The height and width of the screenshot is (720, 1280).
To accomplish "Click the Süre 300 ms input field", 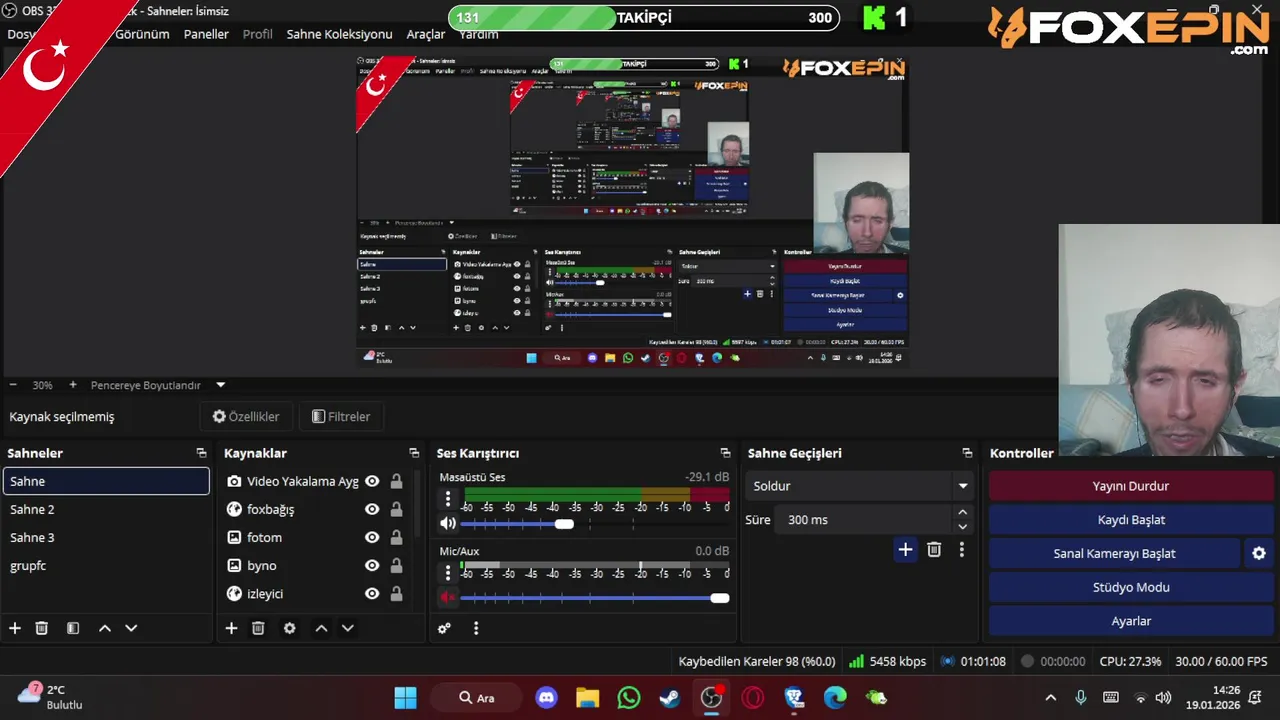I will (x=866, y=520).
